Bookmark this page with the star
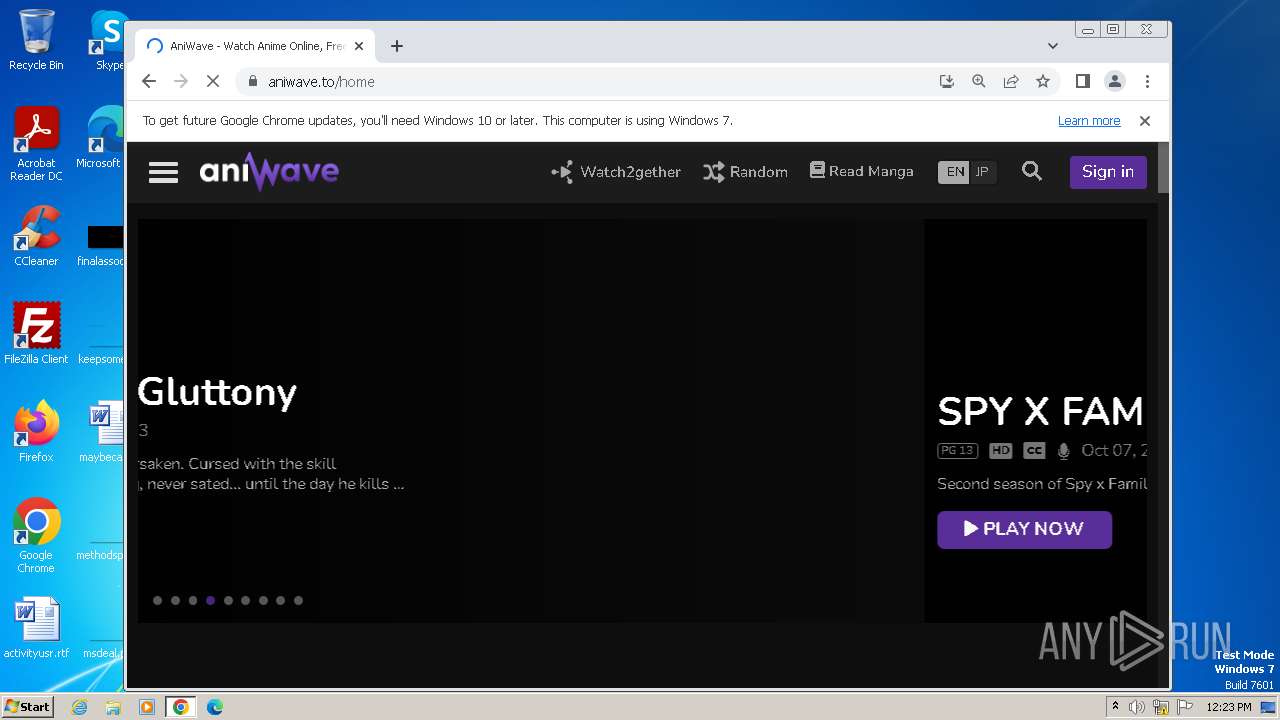1280x720 pixels. (x=1043, y=82)
